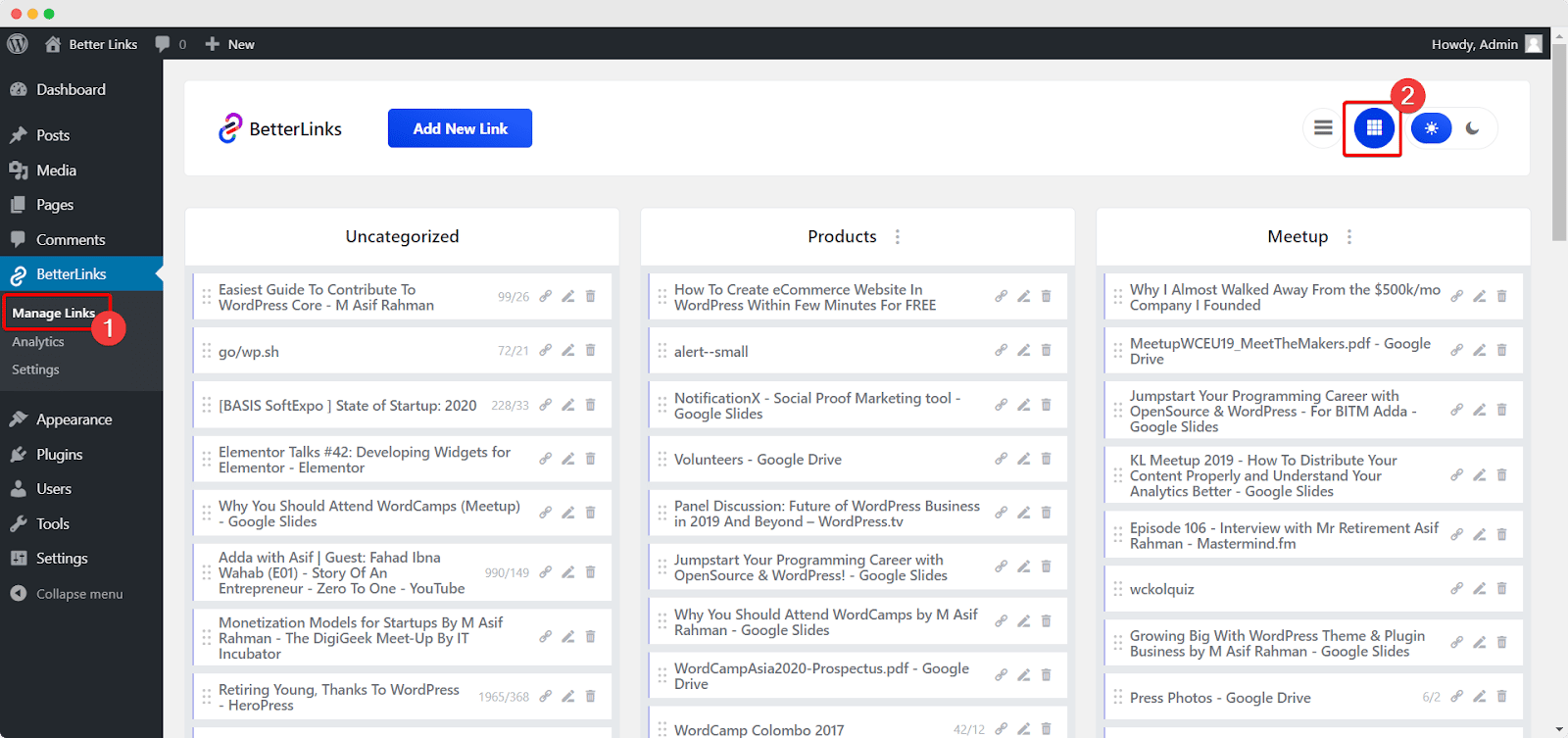1568x738 pixels.
Task: Copy NotificationX link URL
Action: (x=1001, y=405)
